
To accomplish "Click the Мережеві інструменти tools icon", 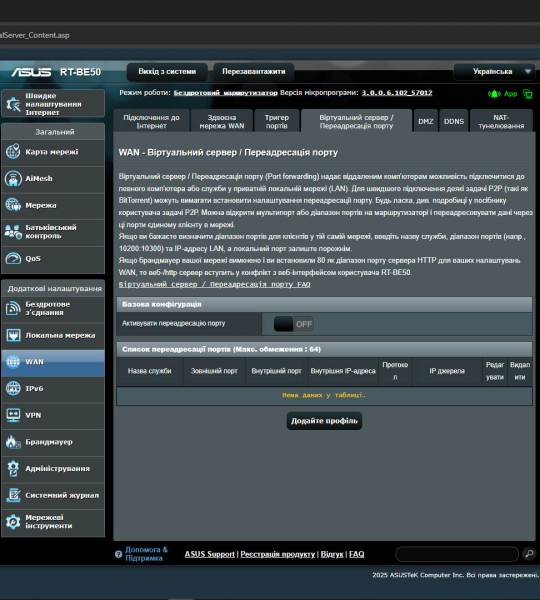I will coord(13,522).
